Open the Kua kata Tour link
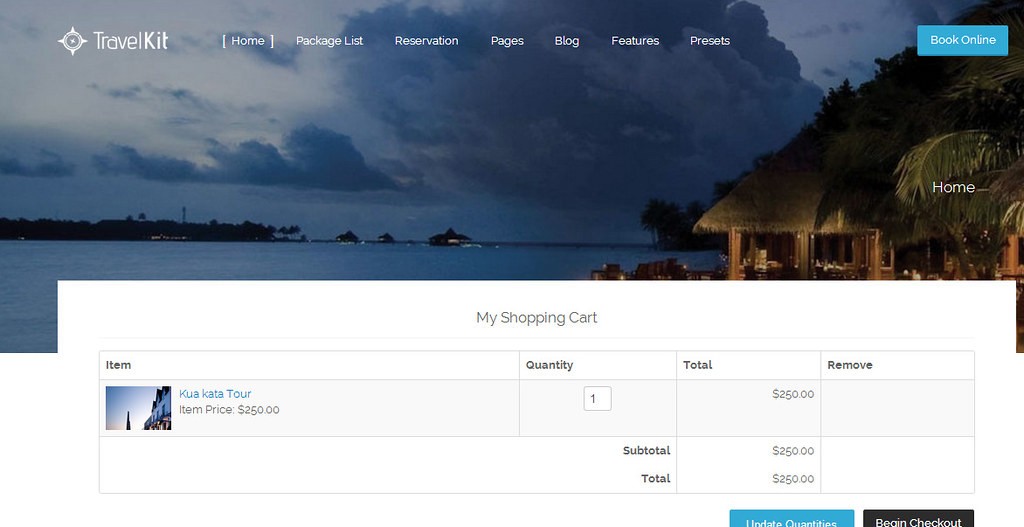Screen dimensions: 1024x527 point(215,394)
